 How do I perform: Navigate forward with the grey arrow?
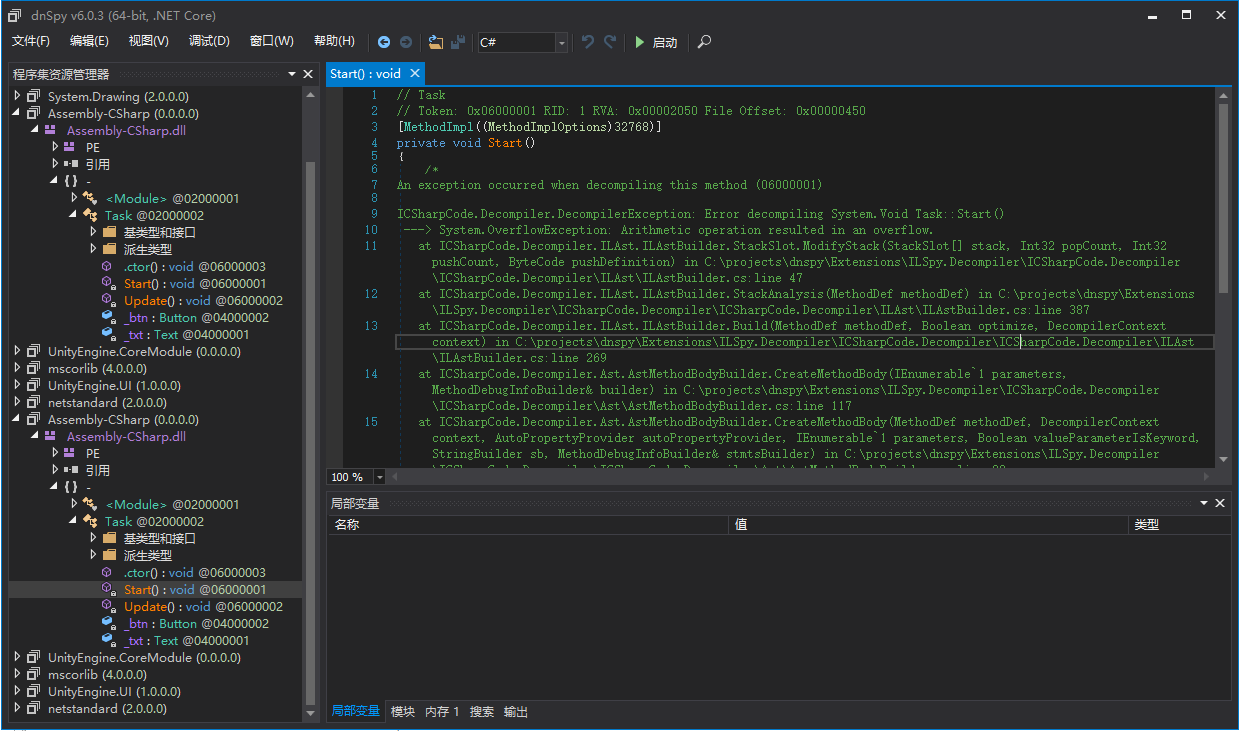point(406,42)
